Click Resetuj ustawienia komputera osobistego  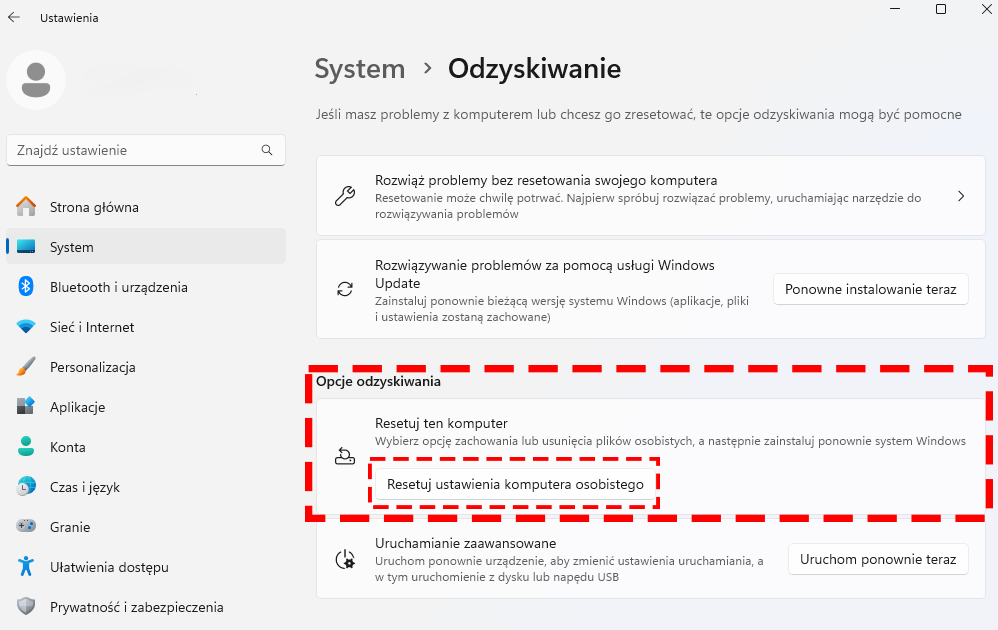coord(515,484)
